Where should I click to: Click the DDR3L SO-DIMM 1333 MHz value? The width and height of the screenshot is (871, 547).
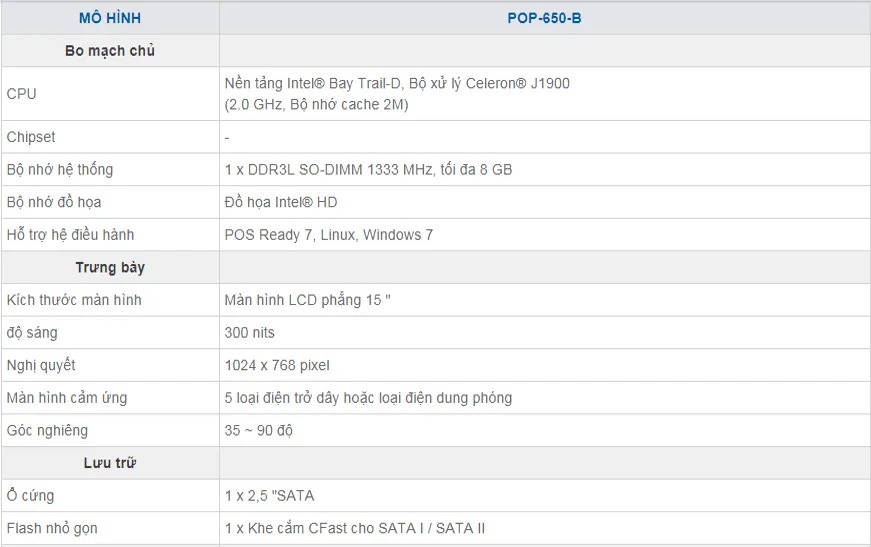368,170
